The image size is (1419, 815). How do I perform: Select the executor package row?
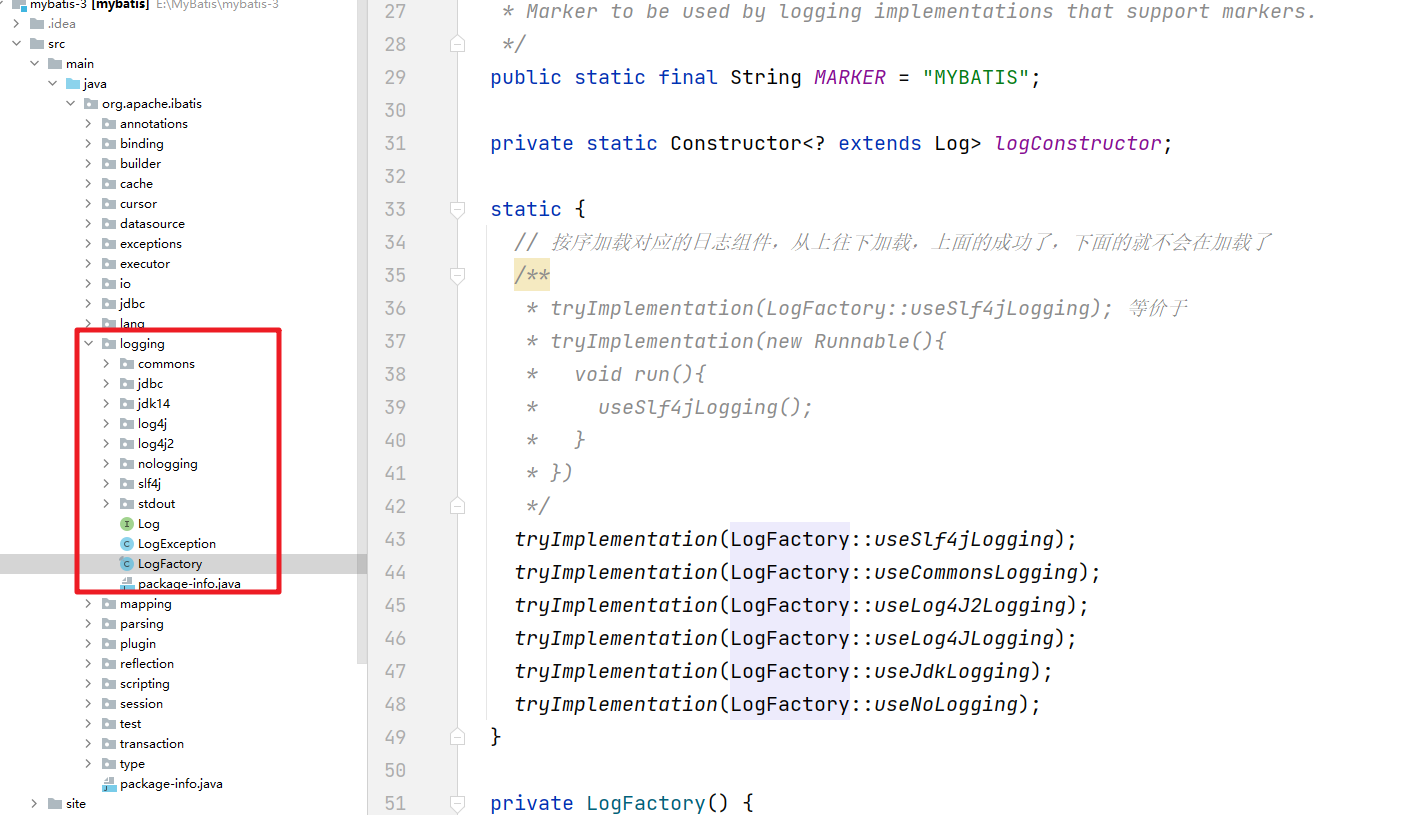click(179, 264)
